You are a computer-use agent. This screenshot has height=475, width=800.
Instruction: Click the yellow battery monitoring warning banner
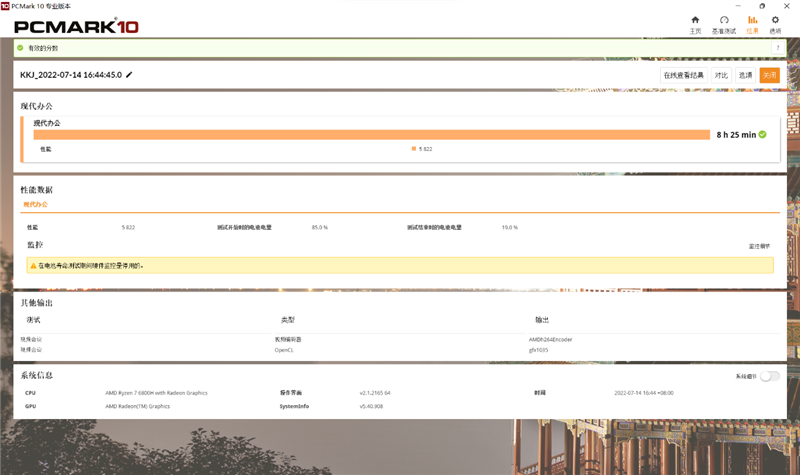[x=400, y=265]
